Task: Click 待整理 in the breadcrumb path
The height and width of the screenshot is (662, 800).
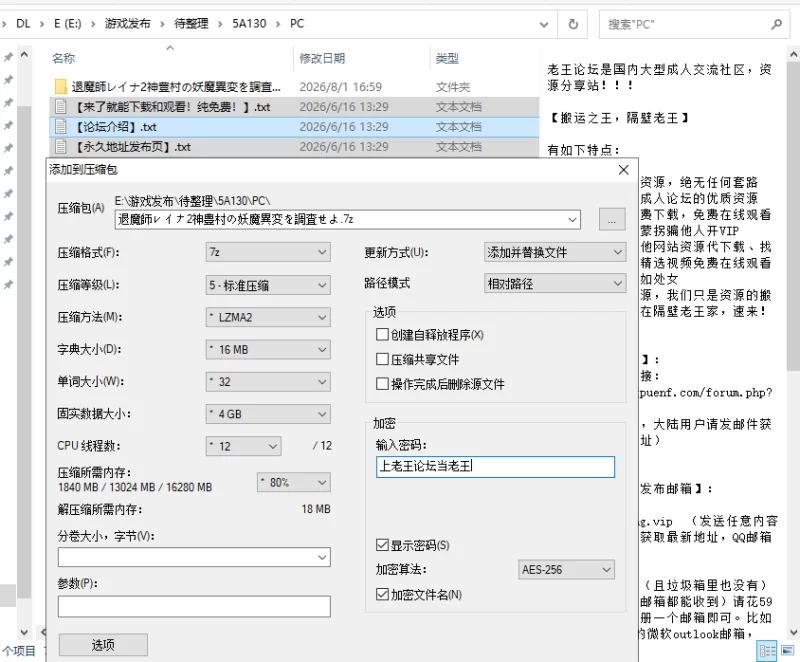Action: point(191,23)
